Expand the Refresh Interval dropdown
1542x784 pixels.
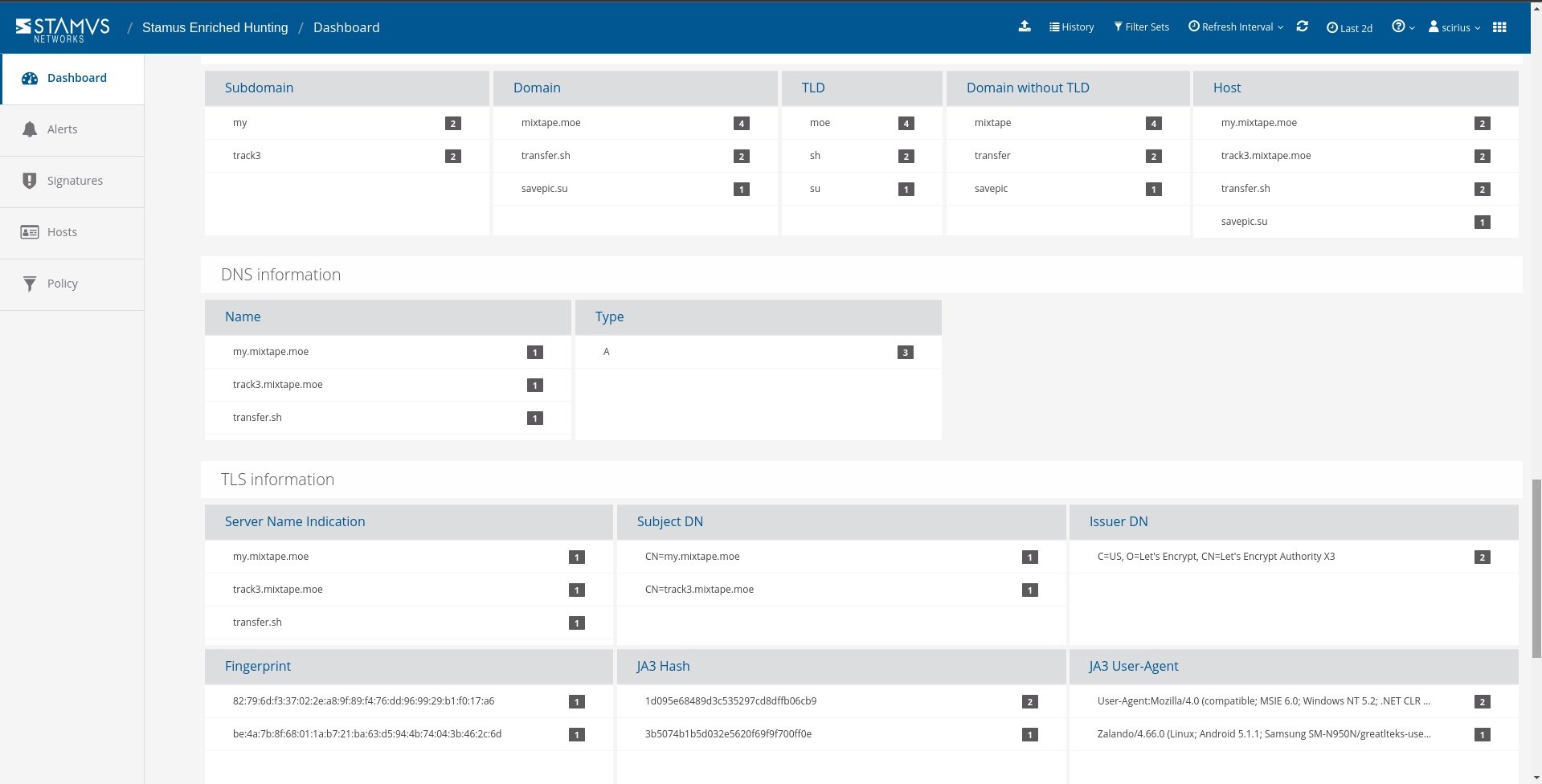point(1236,27)
